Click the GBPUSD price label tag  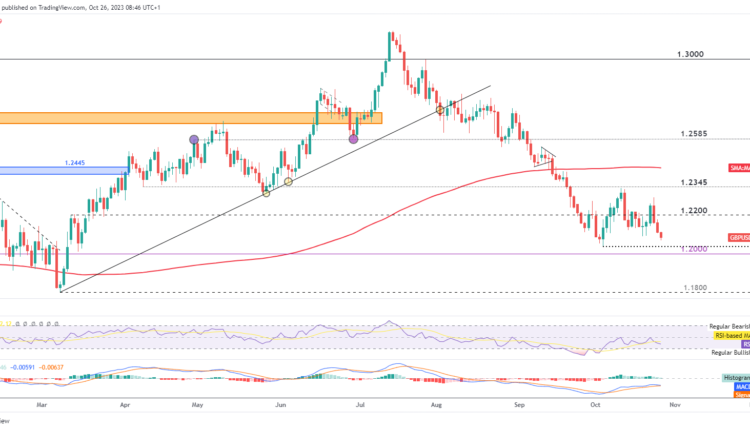coord(738,238)
